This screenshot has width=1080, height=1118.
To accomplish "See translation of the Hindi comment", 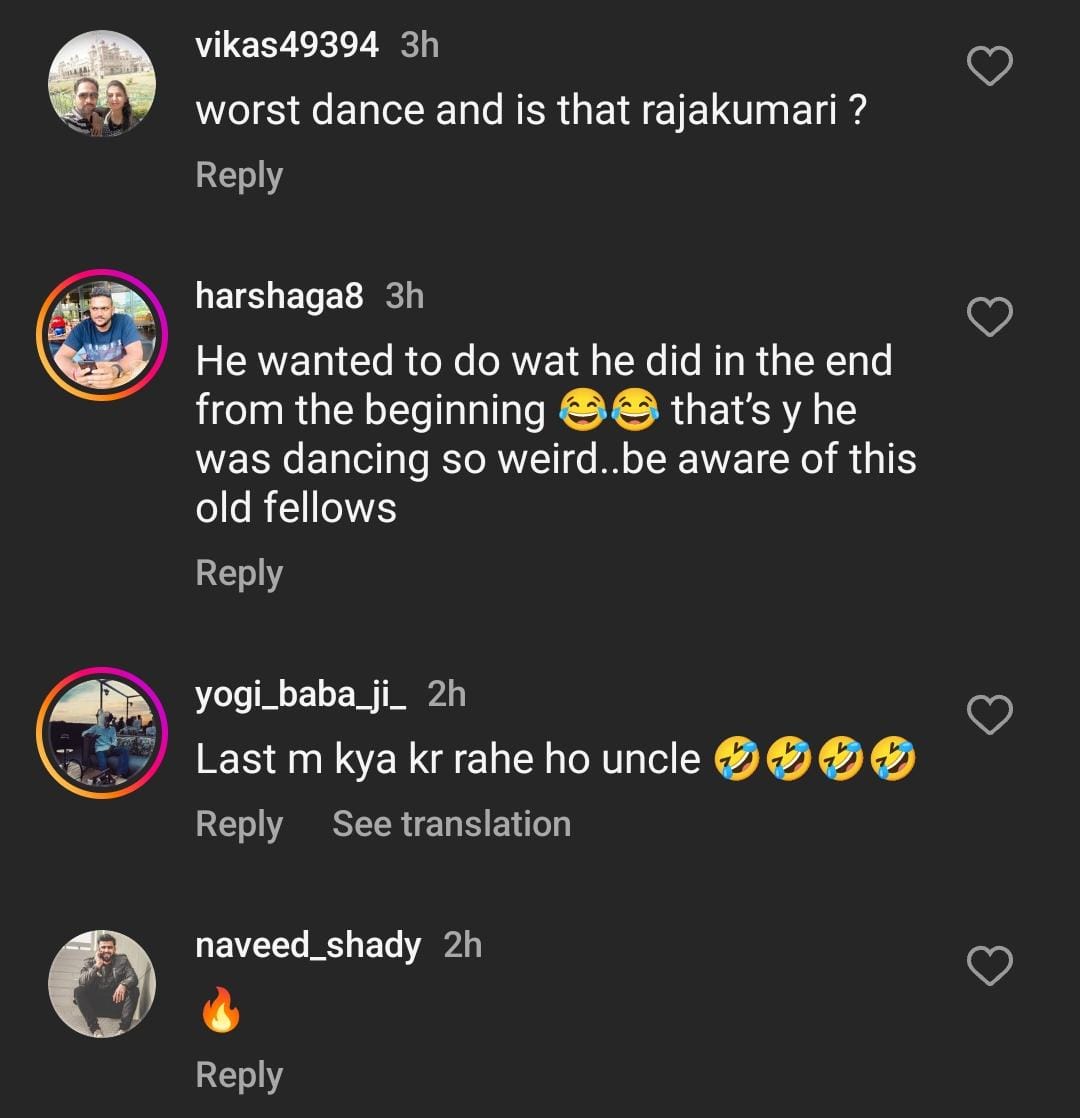I will pyautogui.click(x=451, y=824).
